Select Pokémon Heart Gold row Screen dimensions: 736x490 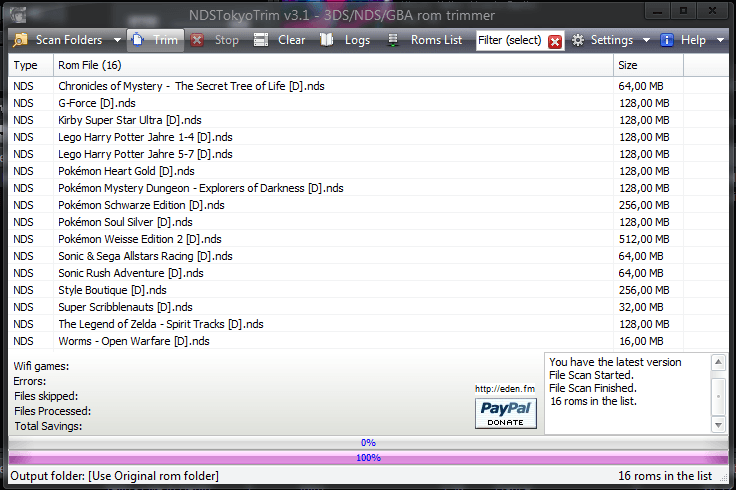(368, 171)
